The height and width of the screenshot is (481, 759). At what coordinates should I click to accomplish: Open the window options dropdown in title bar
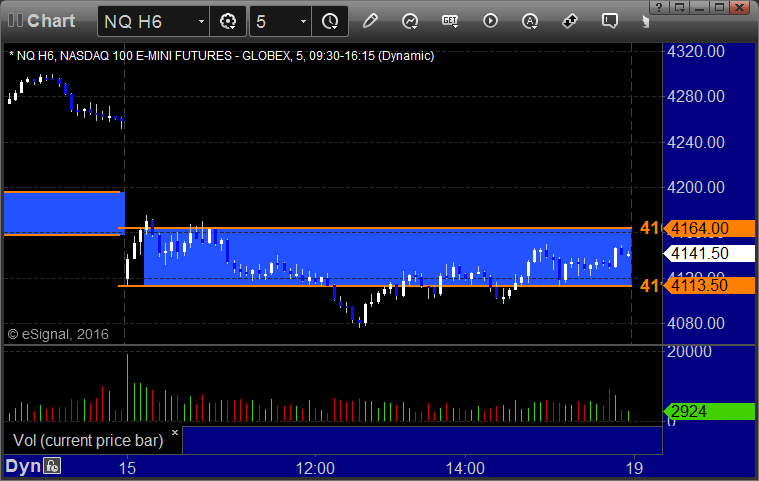tap(680, 7)
